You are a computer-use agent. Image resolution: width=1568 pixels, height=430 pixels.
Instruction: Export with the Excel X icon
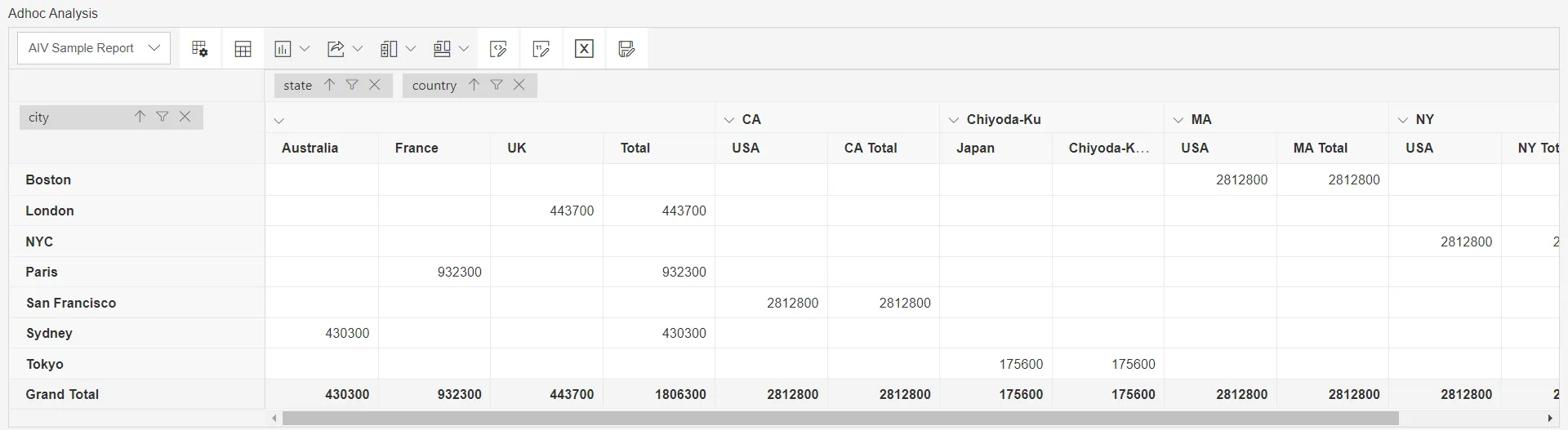tap(584, 49)
